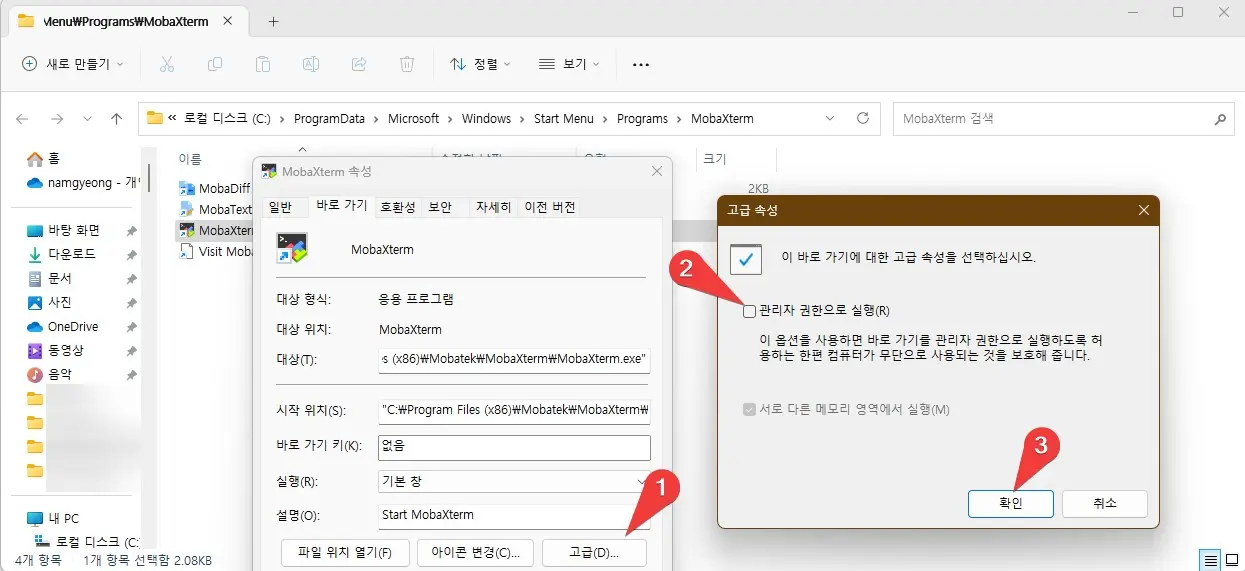Switch to the 보안 tab
The height and width of the screenshot is (571, 1245).
(440, 207)
